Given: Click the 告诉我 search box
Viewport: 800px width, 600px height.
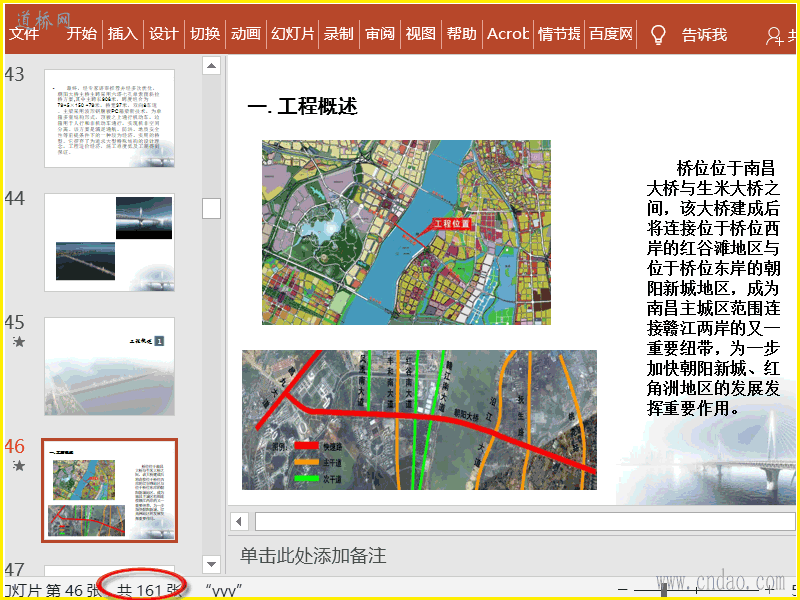Looking at the screenshot, I should pyautogui.click(x=704, y=35).
